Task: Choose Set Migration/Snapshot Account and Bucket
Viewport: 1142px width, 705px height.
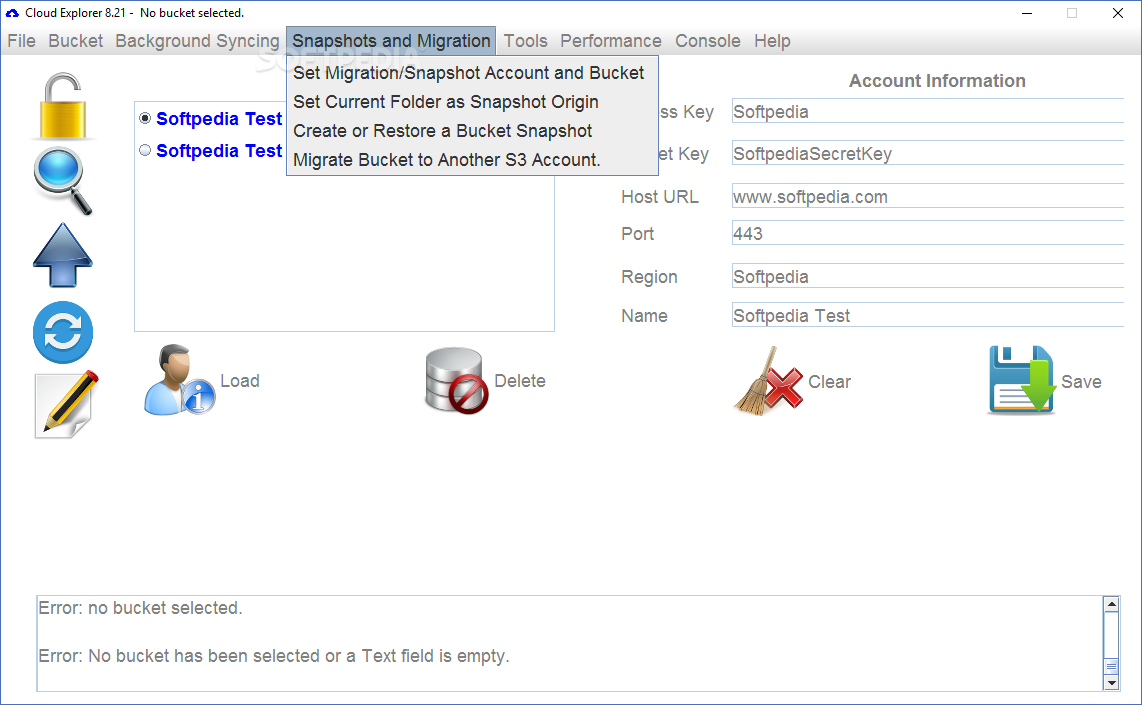Action: click(x=472, y=73)
